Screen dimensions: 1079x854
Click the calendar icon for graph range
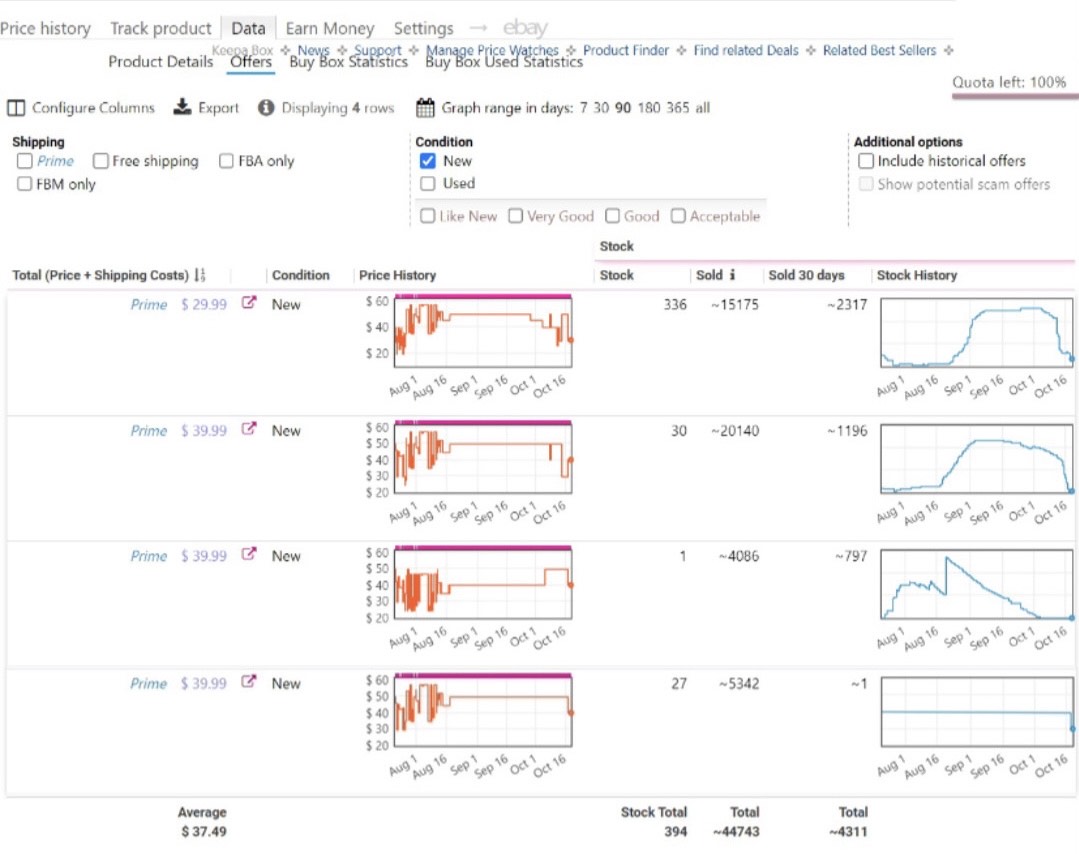coord(425,108)
